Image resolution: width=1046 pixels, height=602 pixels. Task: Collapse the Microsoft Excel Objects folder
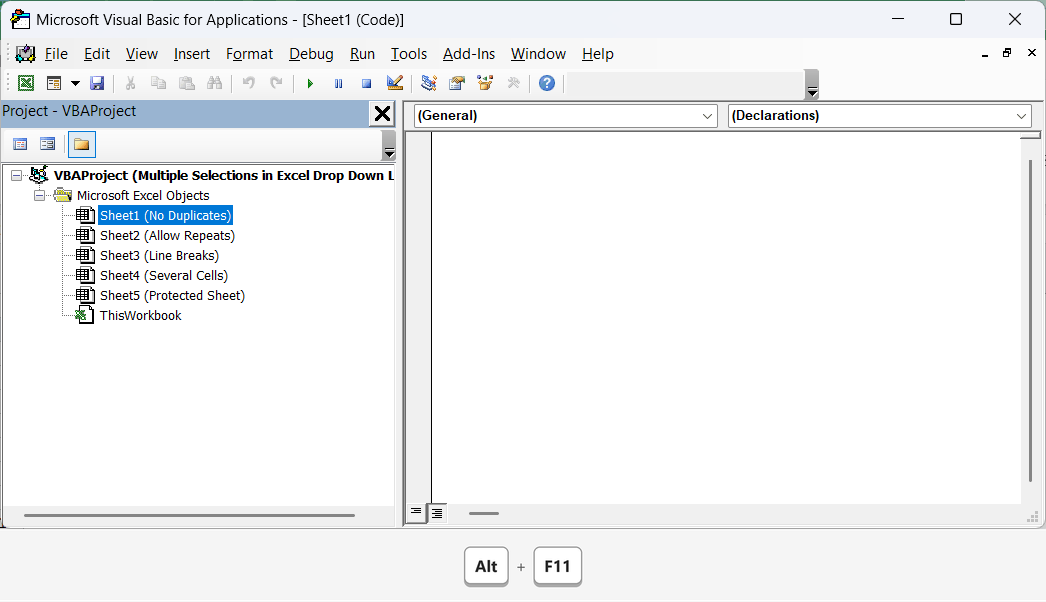[39, 196]
